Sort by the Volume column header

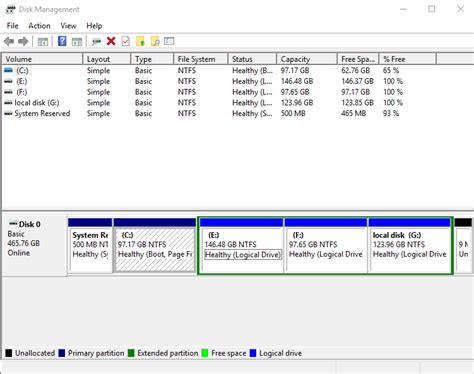point(43,59)
